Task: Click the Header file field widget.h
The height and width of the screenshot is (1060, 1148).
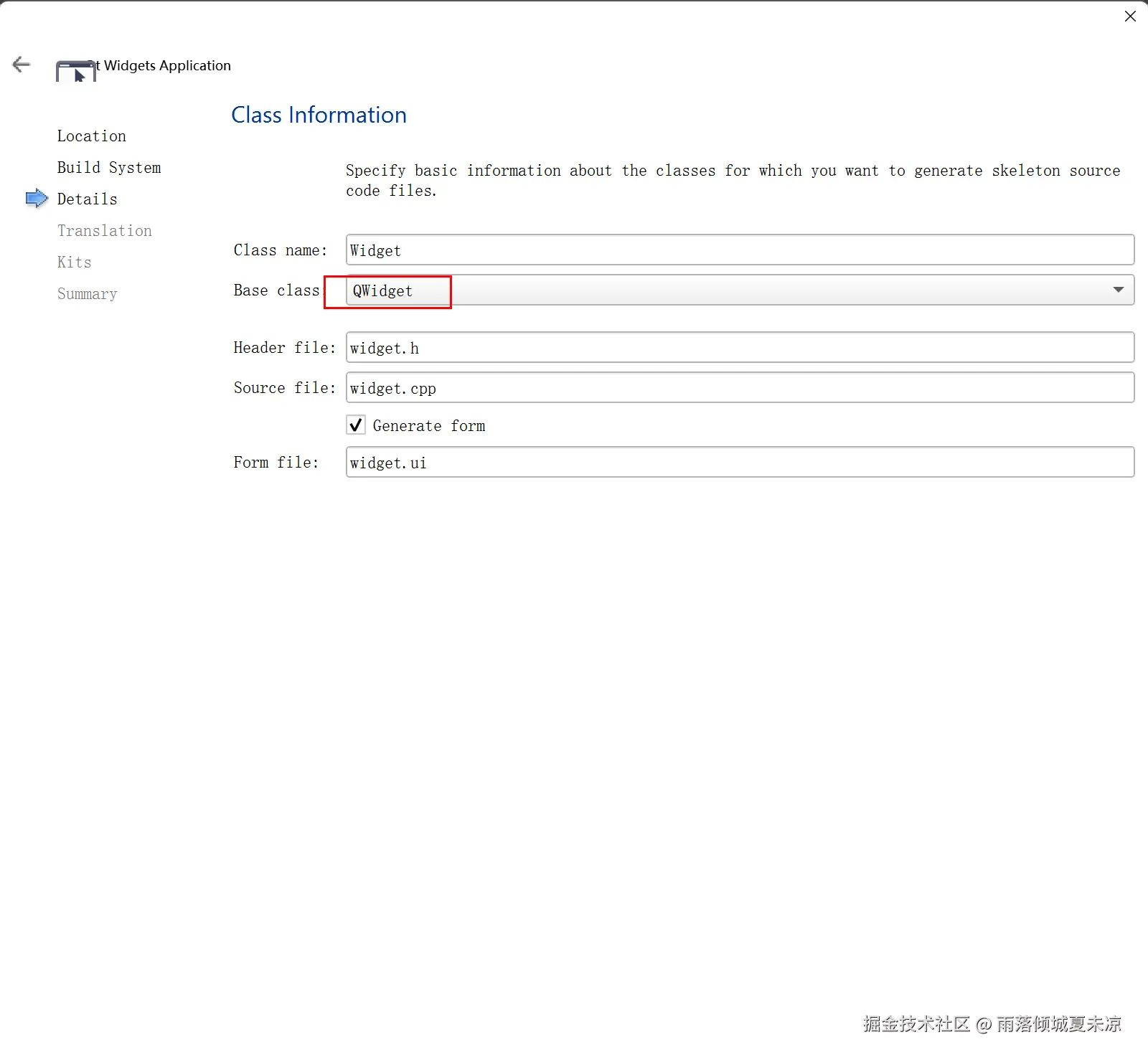Action: (x=740, y=347)
